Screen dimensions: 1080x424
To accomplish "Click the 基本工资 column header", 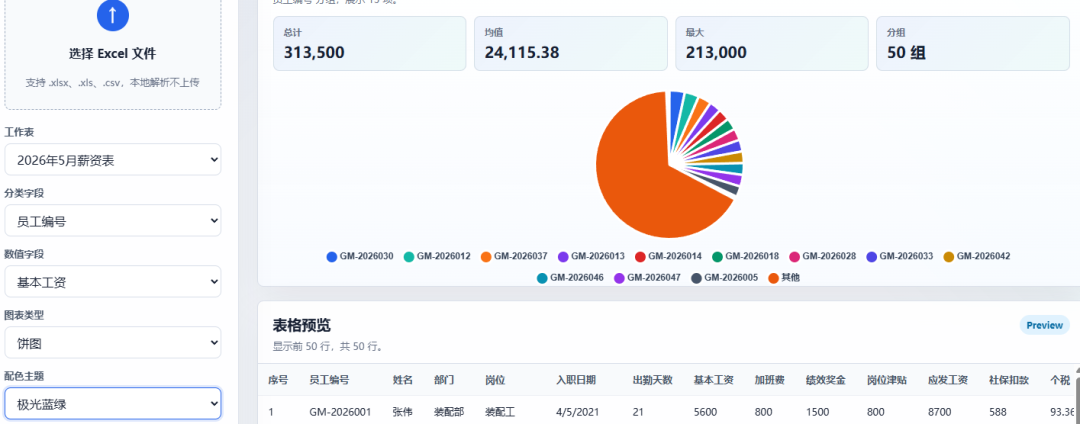I will pyautogui.click(x=714, y=380).
